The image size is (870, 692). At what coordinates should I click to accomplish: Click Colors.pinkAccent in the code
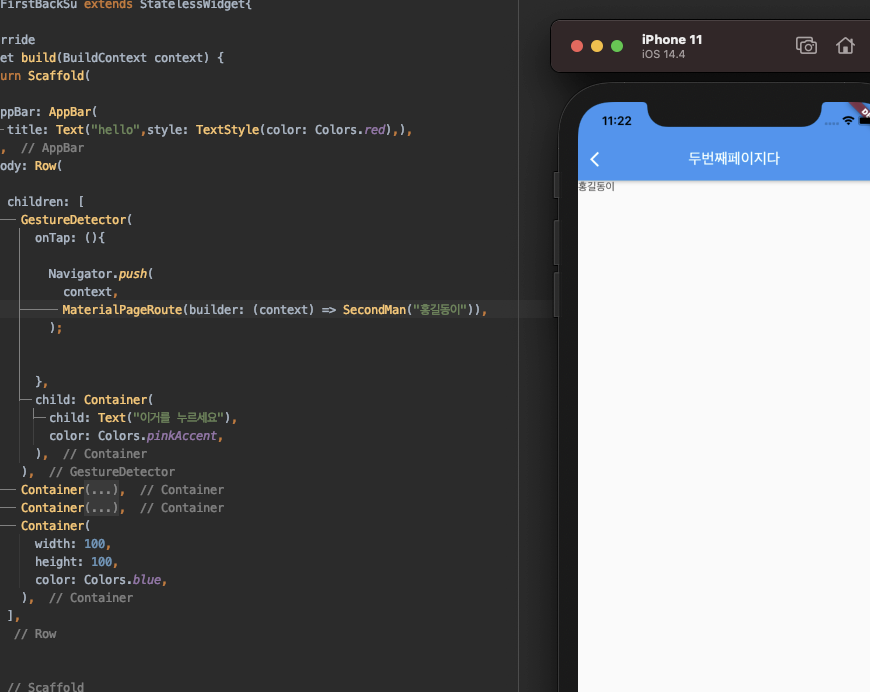(x=157, y=436)
